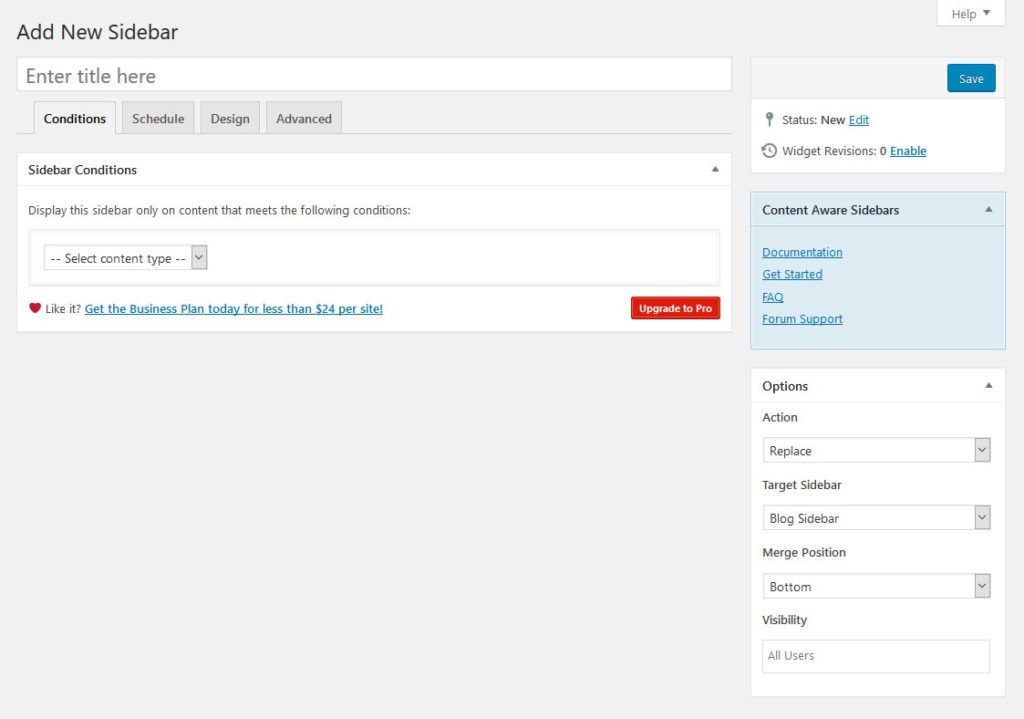Open the Advanced tab
Viewport: 1024px width, 719px height.
point(303,118)
